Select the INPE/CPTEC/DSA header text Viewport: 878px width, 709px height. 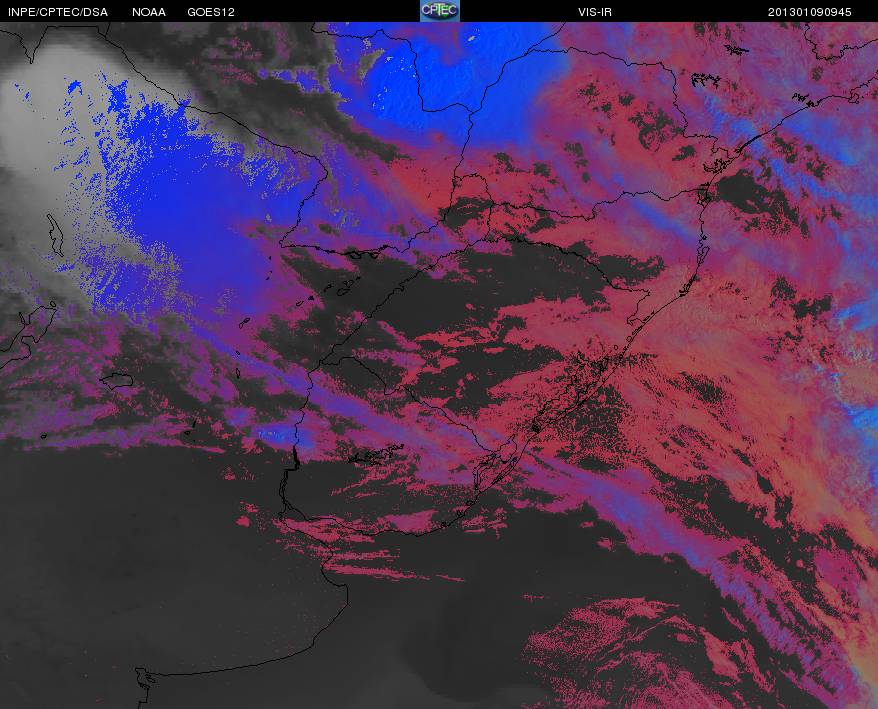[x=58, y=12]
